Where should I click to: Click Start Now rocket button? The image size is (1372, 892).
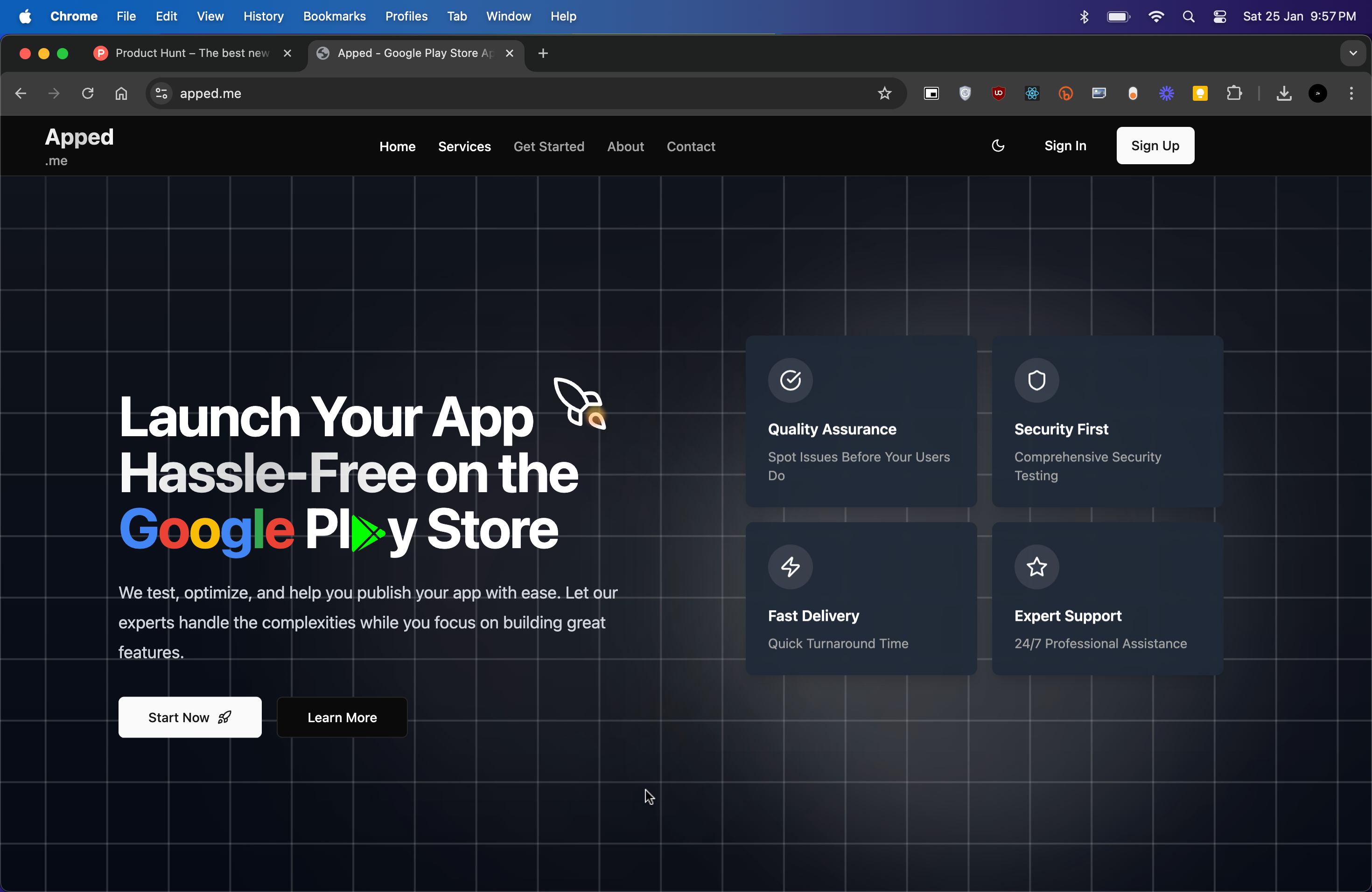189,717
